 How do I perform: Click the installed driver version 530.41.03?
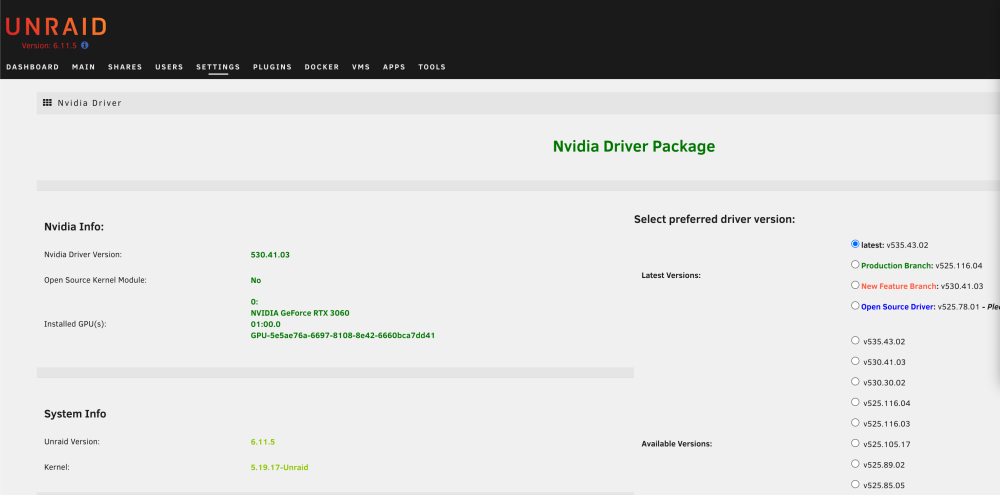pos(270,255)
